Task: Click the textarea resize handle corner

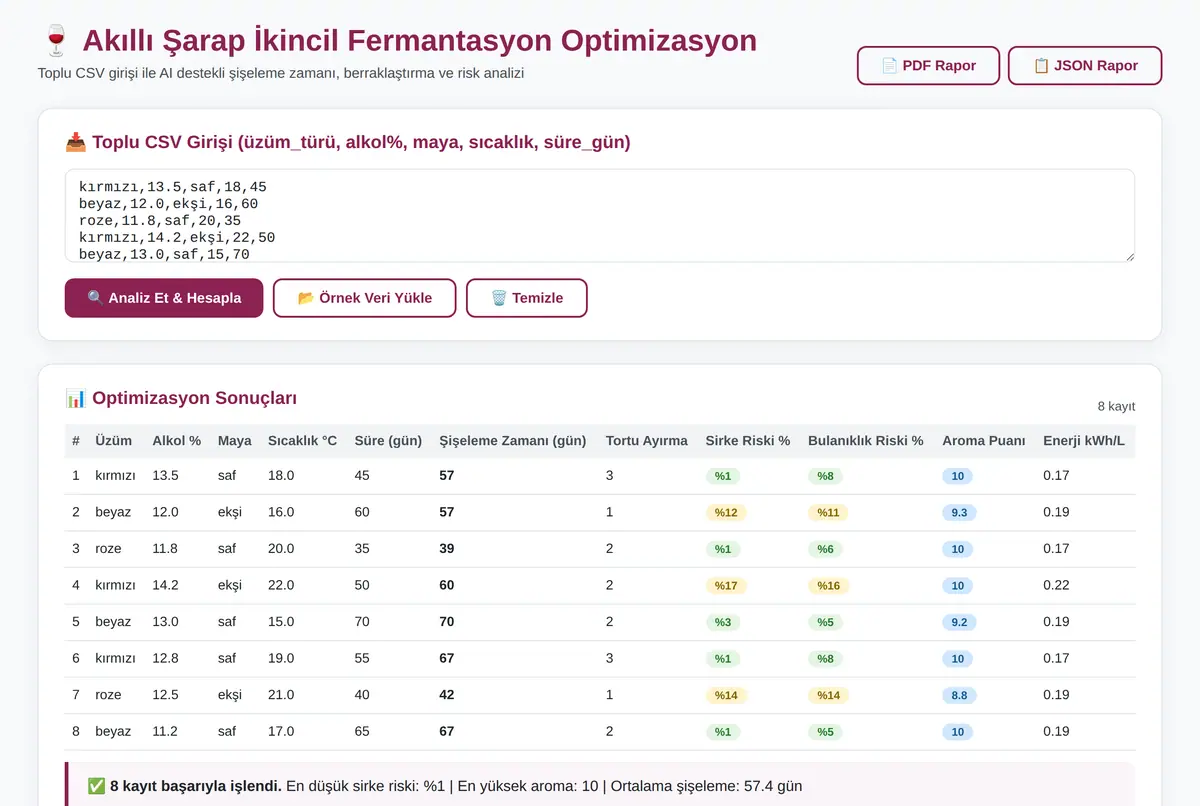Action: pos(1129,257)
